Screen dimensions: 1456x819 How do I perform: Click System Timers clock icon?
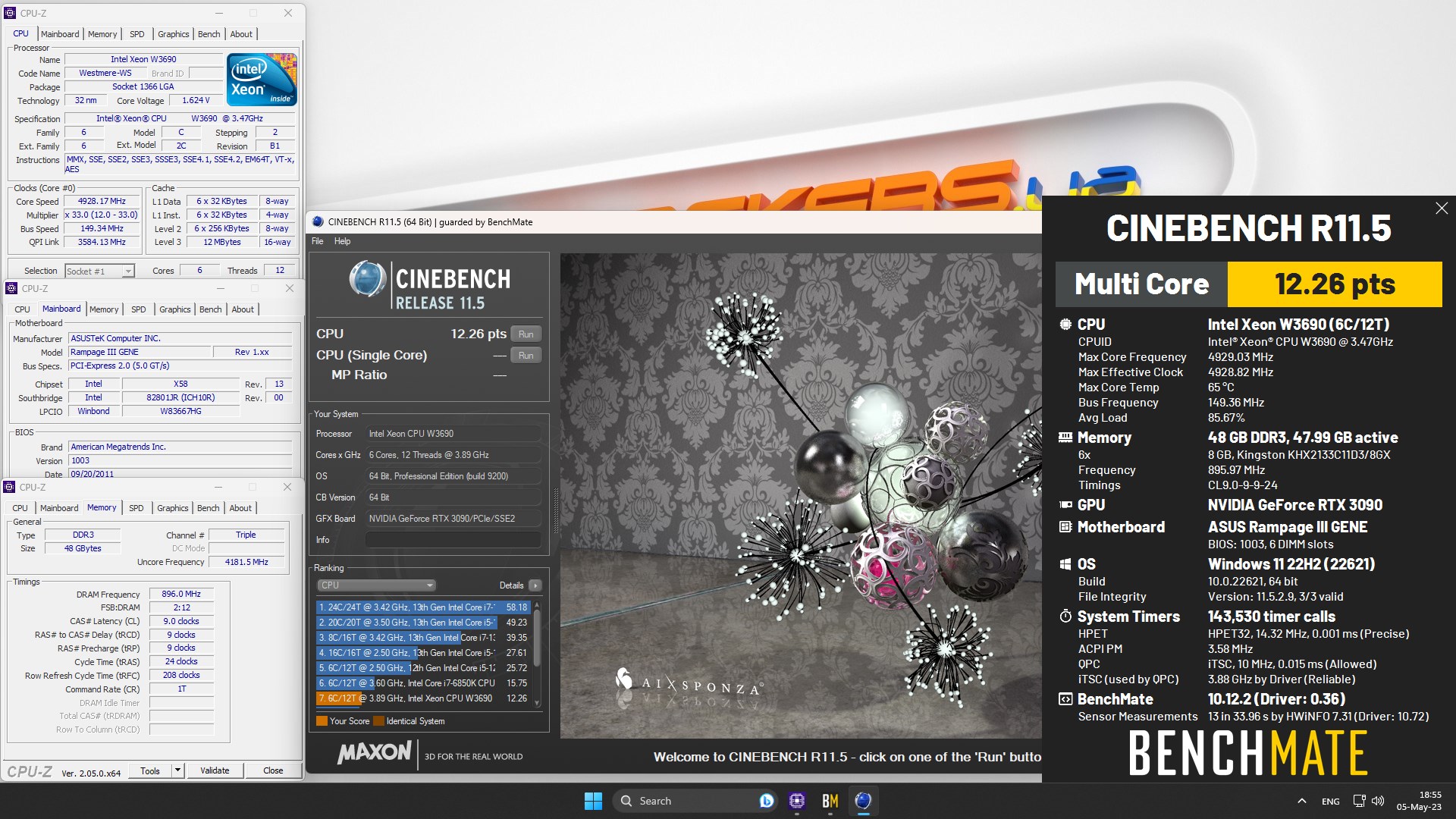[x=1065, y=617]
